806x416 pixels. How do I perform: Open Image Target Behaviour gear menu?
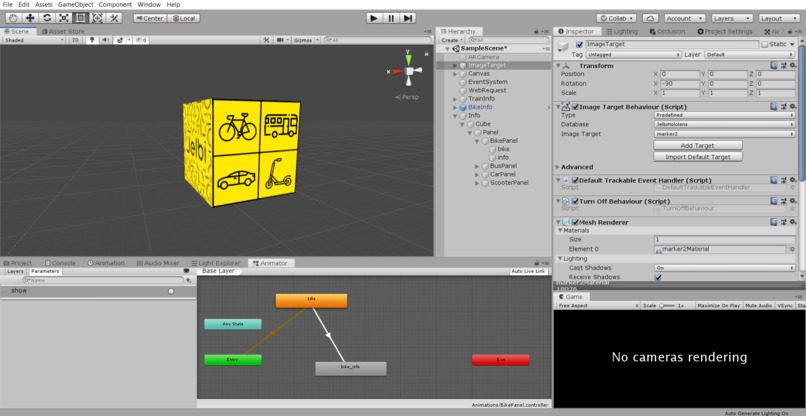click(793, 106)
